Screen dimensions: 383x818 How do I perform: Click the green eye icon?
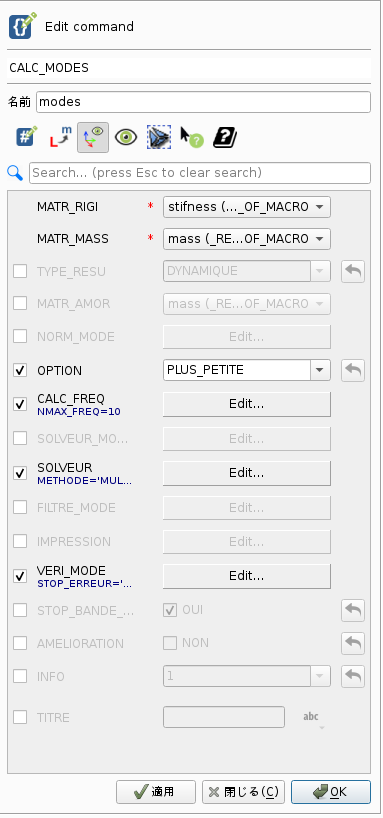[x=126, y=137]
